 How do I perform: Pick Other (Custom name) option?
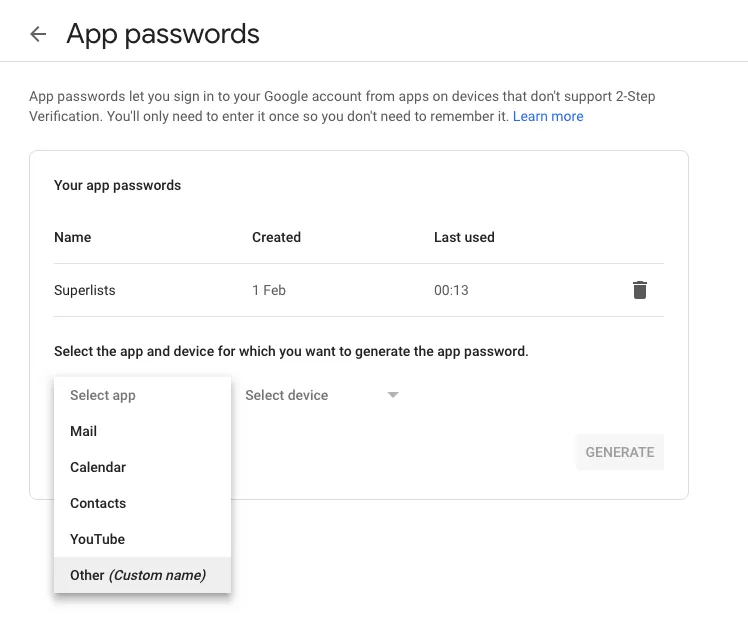138,575
